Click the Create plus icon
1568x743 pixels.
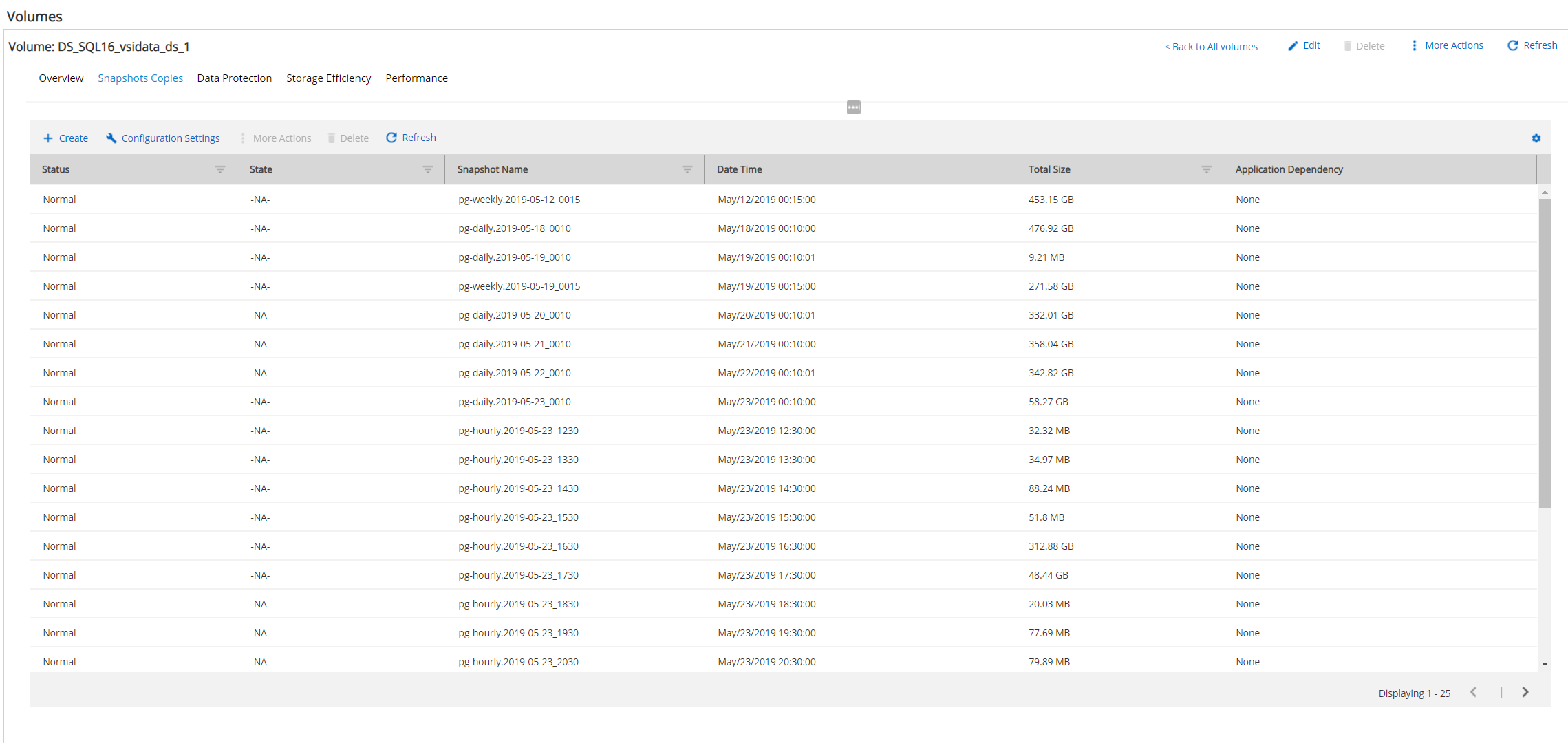click(48, 138)
